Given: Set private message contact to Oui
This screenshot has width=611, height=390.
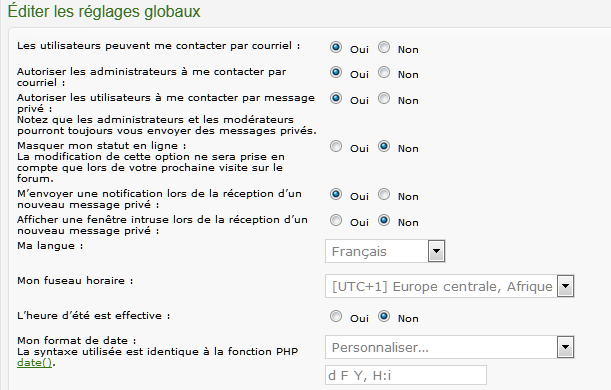Looking at the screenshot, I should point(336,98).
